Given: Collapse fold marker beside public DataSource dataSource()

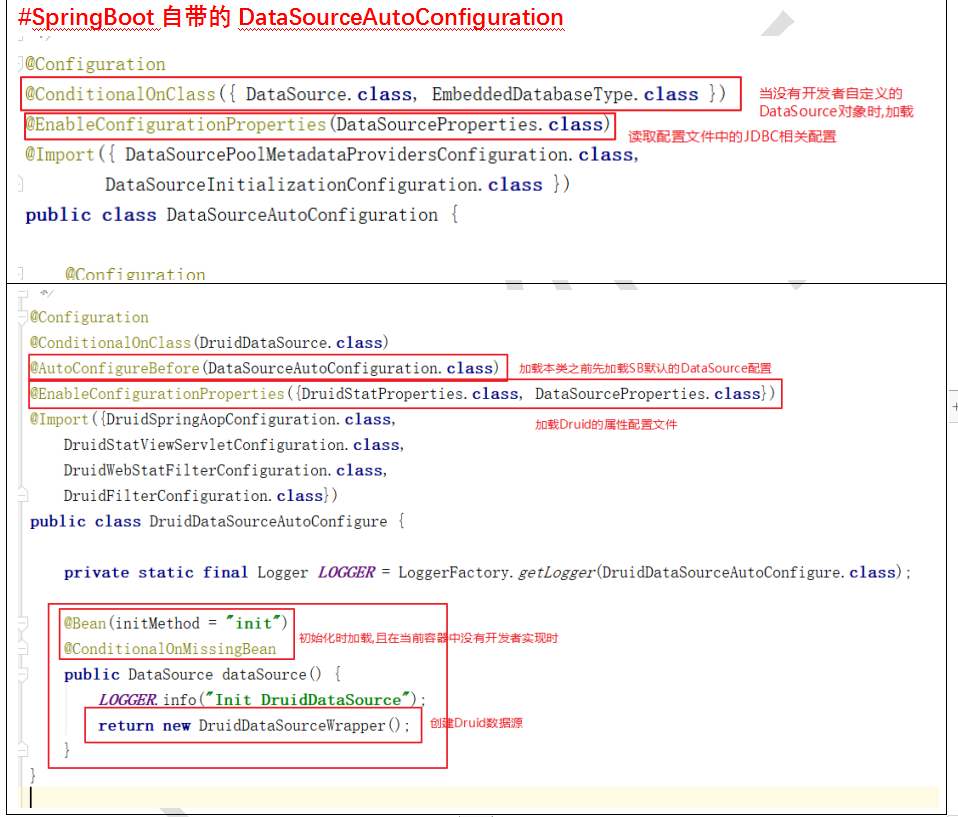Looking at the screenshot, I should [23, 674].
